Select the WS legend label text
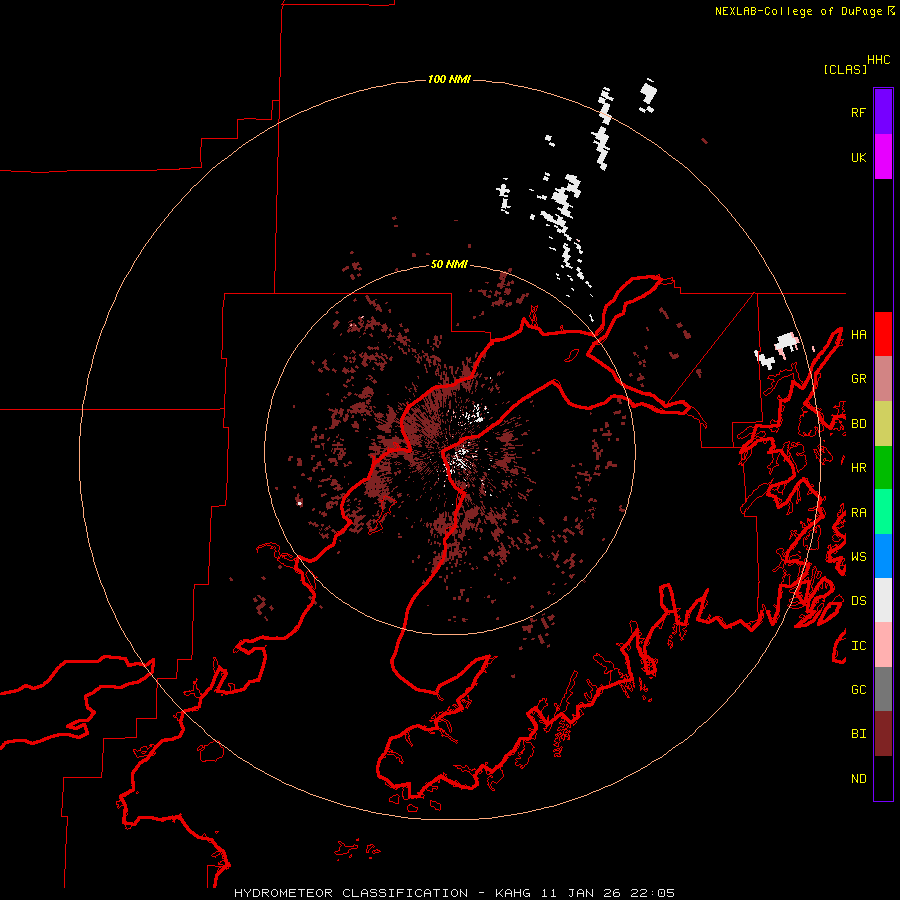Image resolution: width=900 pixels, height=900 pixels. (x=858, y=557)
